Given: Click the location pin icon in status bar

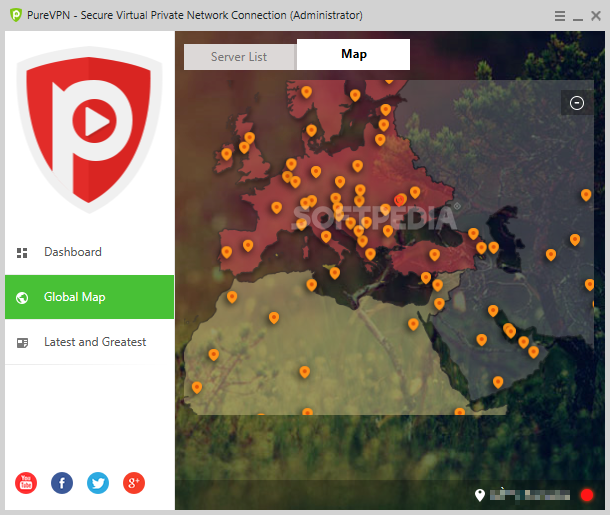Looking at the screenshot, I should click(x=480, y=495).
